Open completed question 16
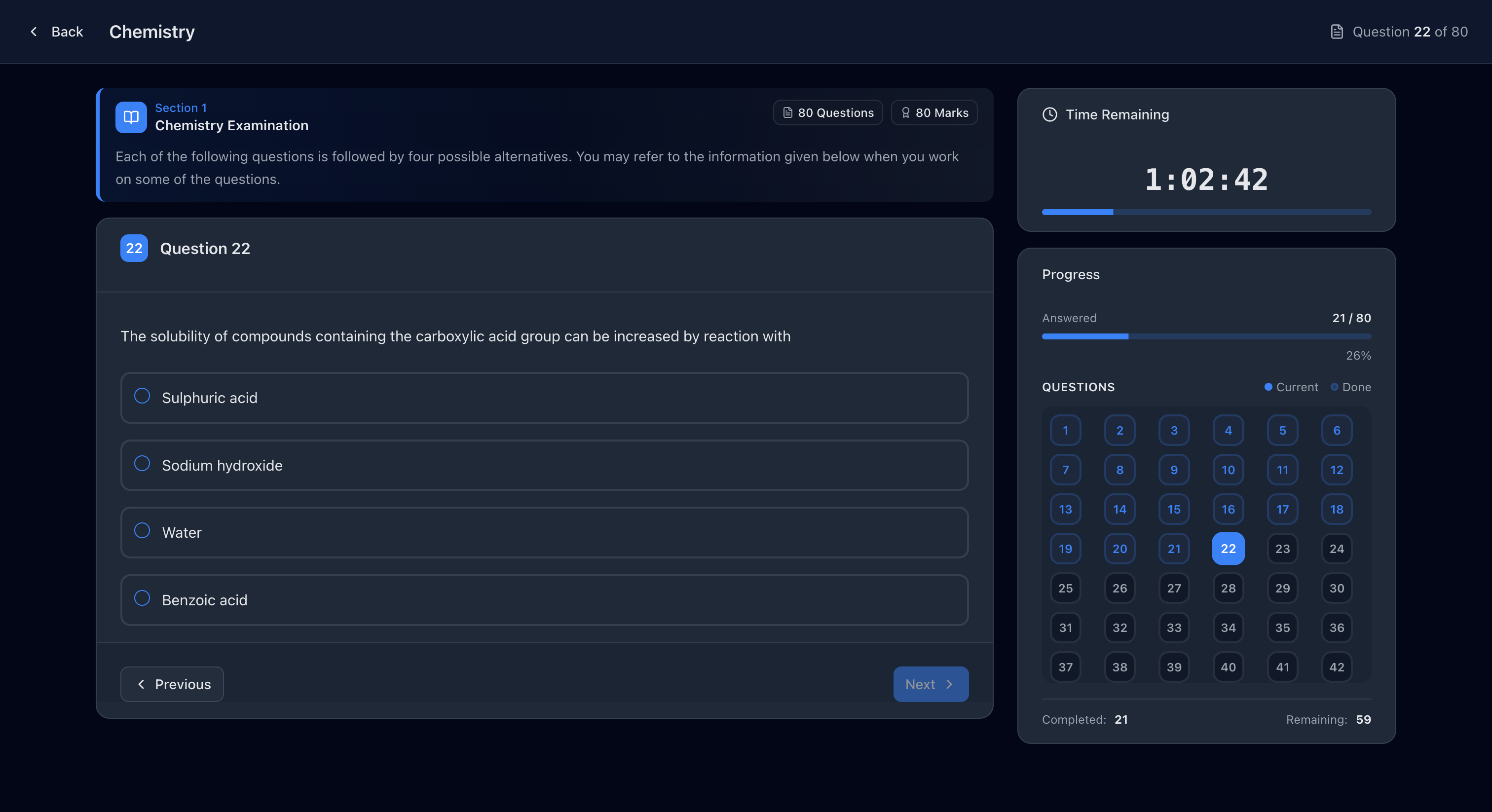Screen dimensions: 1492x812 coord(1228,509)
